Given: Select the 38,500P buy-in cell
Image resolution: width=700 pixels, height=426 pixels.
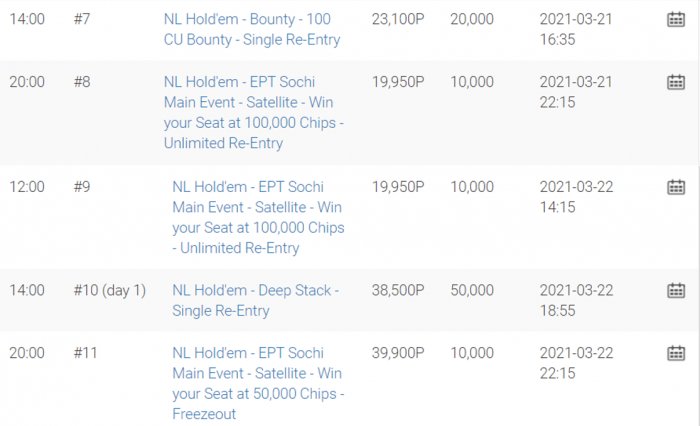Looking at the screenshot, I should tap(400, 290).
